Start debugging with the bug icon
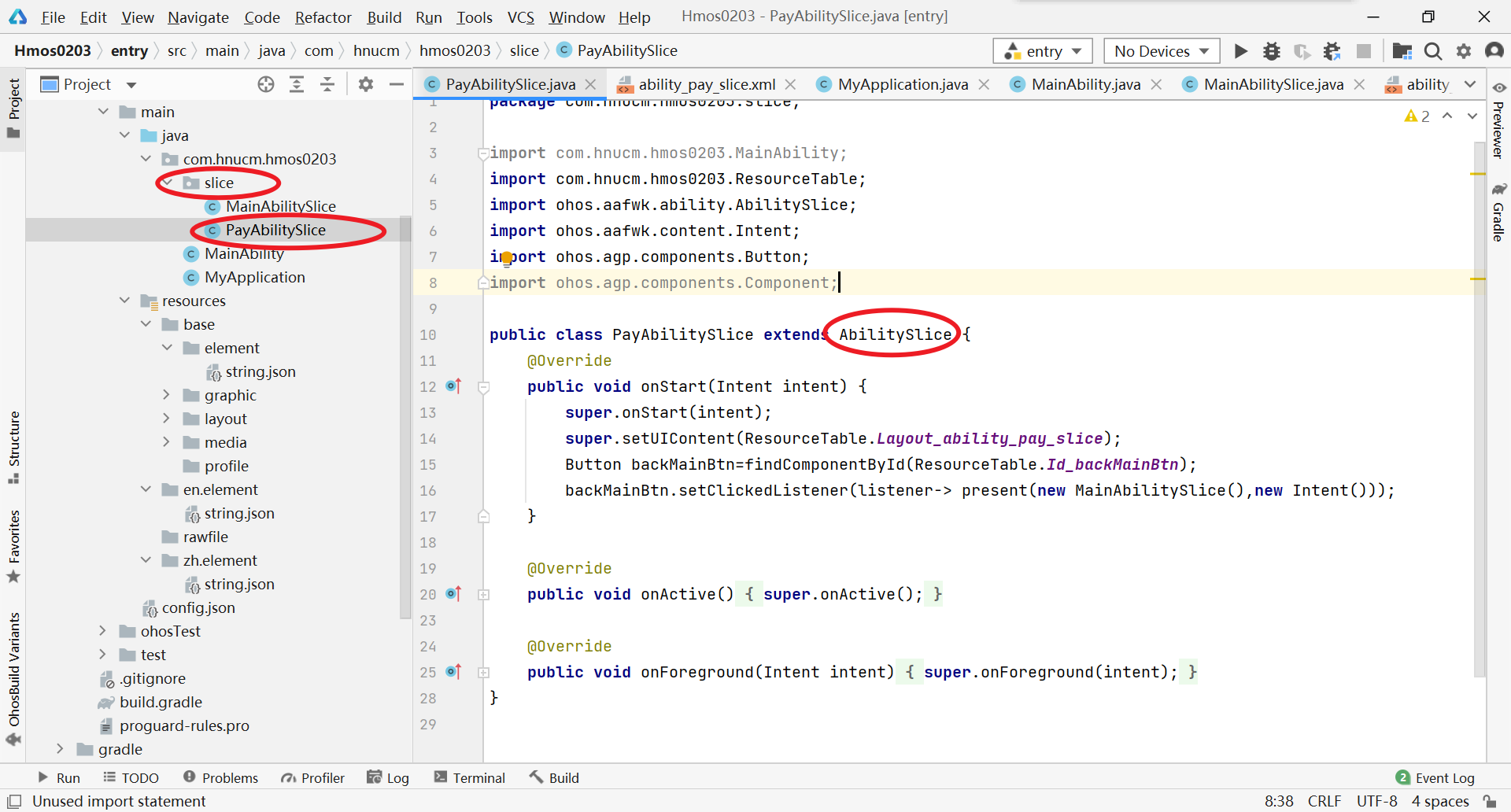The height and width of the screenshot is (812, 1511). (x=1271, y=51)
